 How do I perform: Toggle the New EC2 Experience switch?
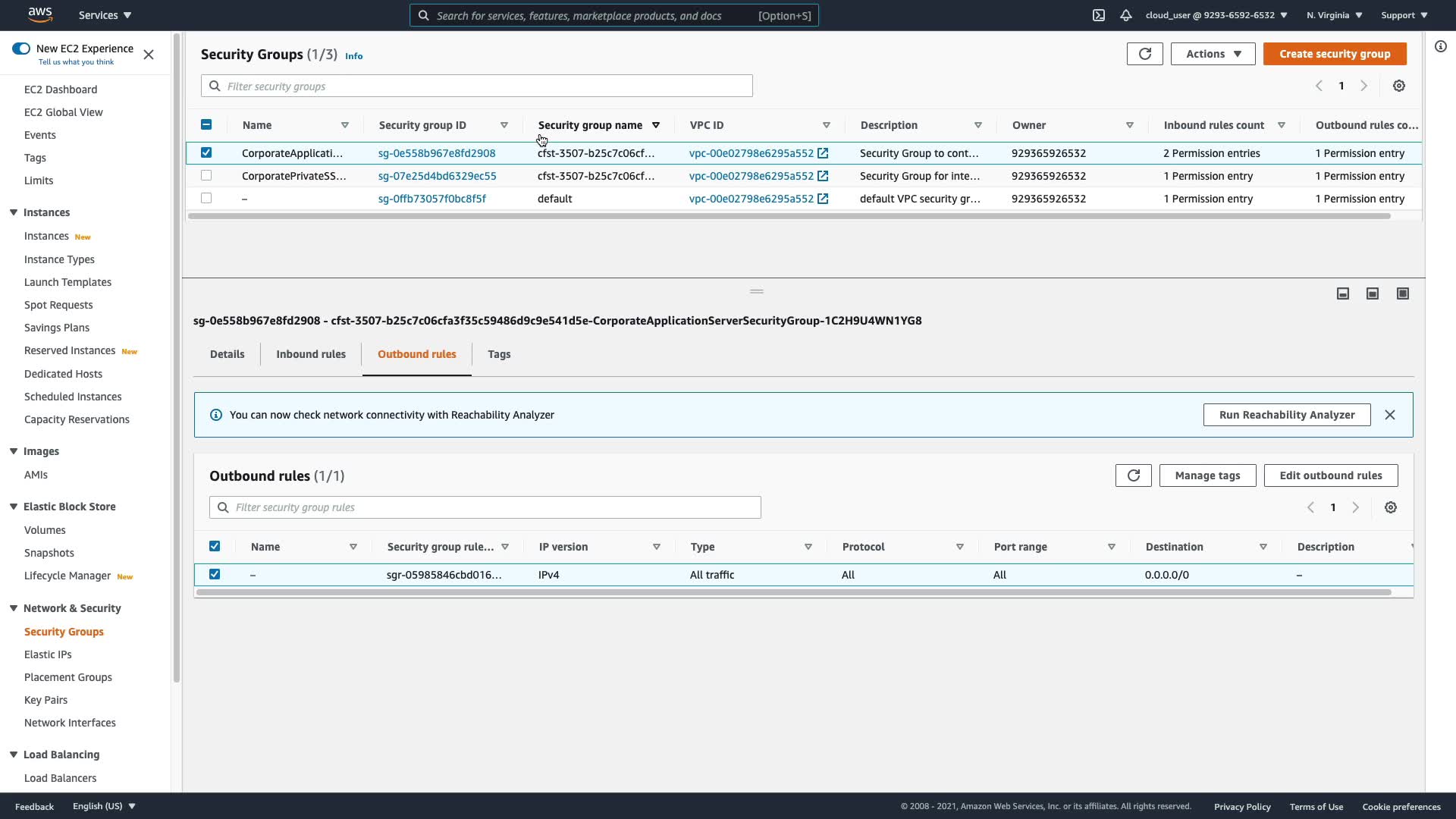[x=21, y=49]
